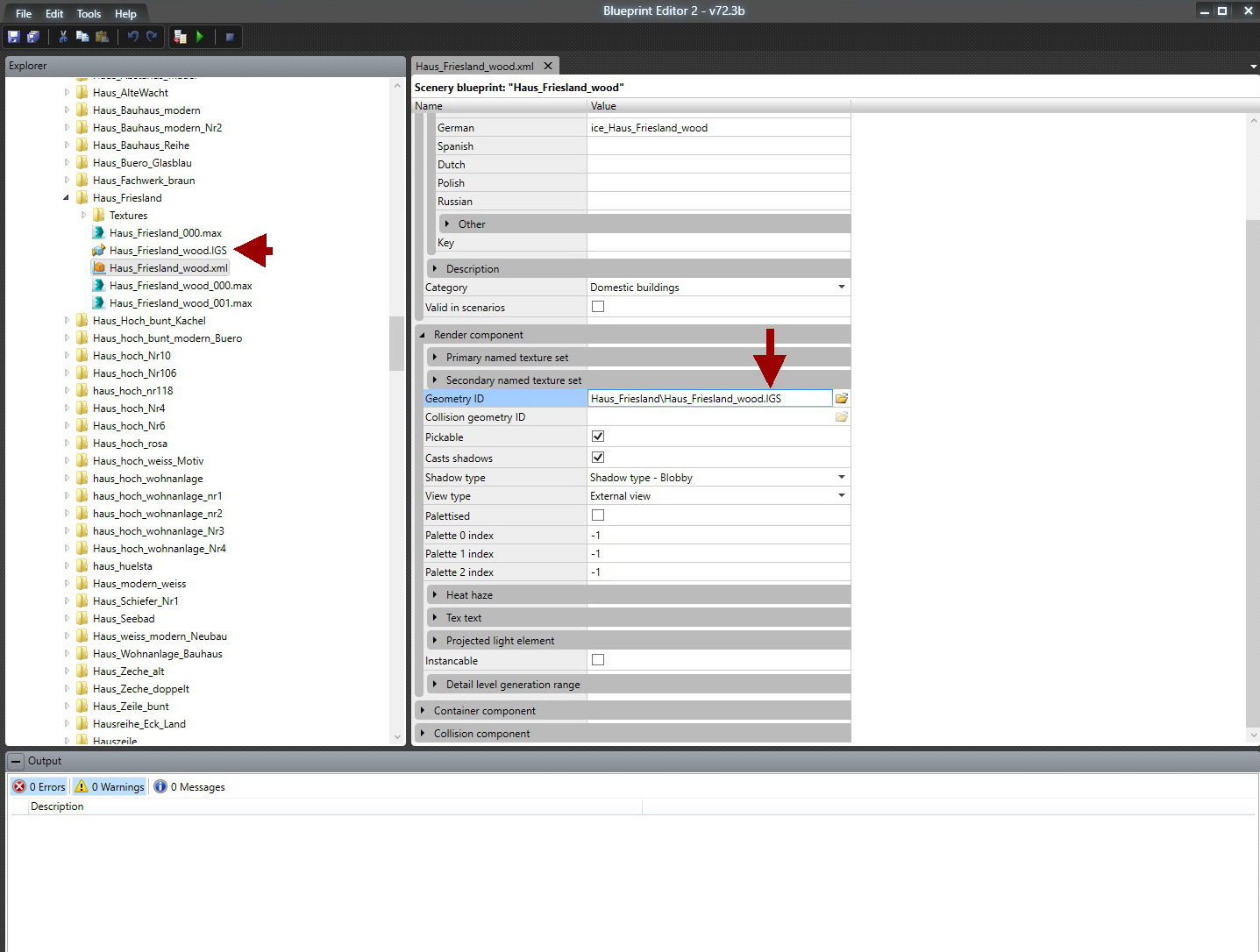
Task: Click the red Errors icon
Action: (x=19, y=787)
